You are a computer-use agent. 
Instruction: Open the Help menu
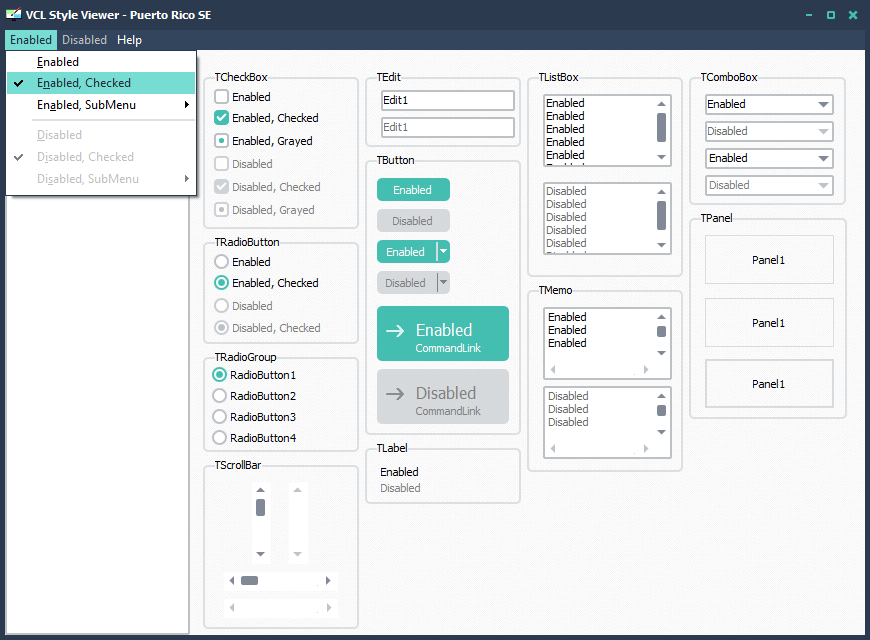tap(129, 40)
